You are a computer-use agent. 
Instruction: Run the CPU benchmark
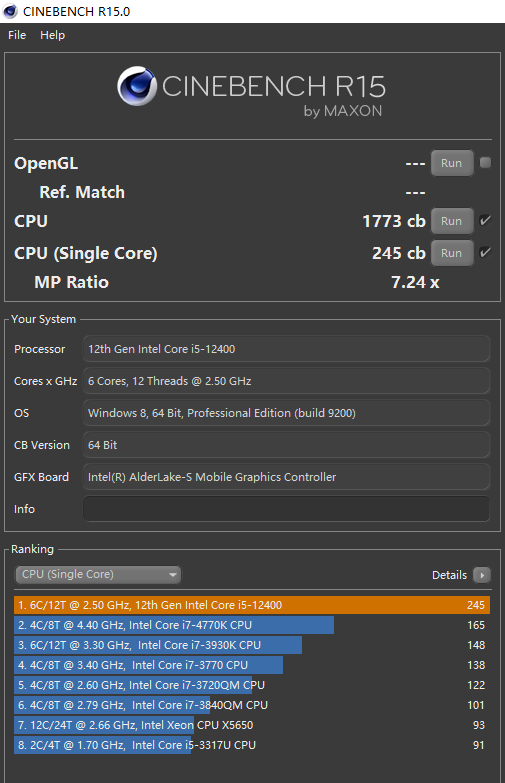click(452, 221)
